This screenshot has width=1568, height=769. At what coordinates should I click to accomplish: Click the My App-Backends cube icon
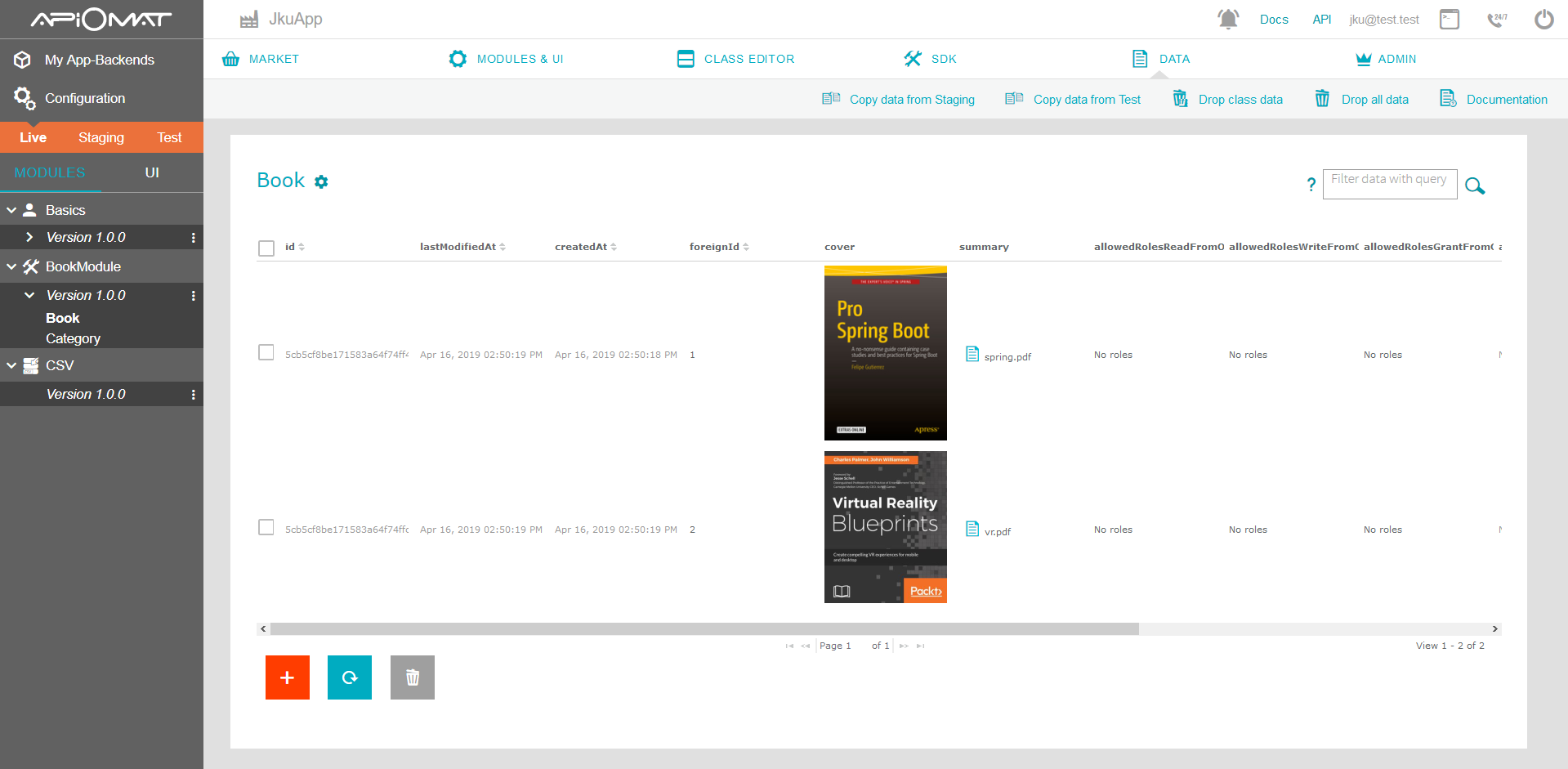coord(23,60)
